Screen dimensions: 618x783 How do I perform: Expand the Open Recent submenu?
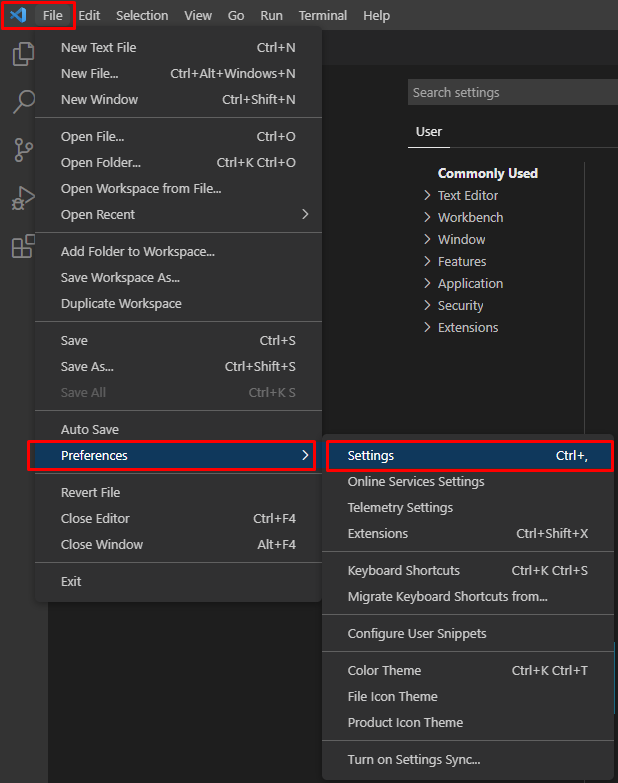point(178,214)
